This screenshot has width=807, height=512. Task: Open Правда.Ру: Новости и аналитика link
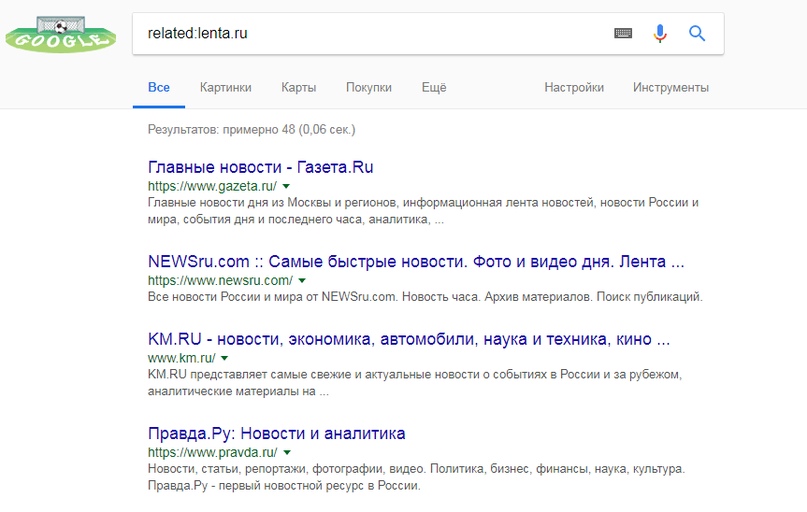pyautogui.click(x=276, y=433)
